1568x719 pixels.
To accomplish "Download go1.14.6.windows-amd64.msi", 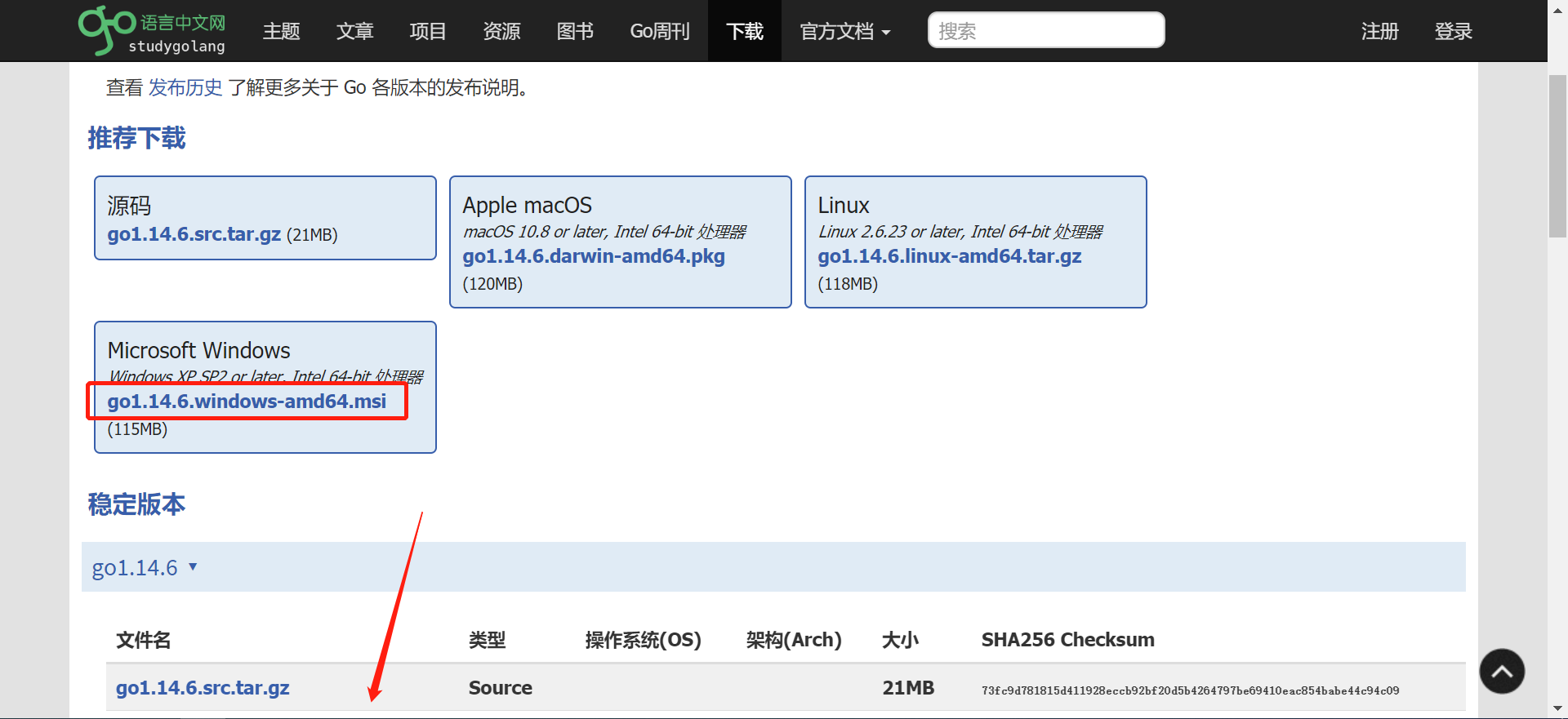I will coord(247,402).
